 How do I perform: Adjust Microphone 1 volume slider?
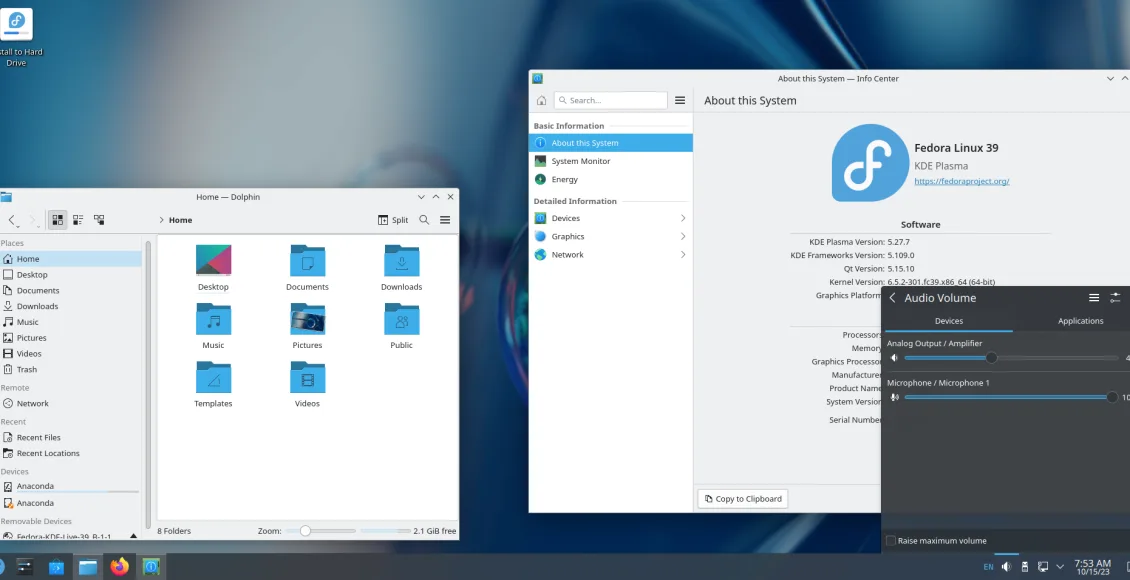(1011, 397)
